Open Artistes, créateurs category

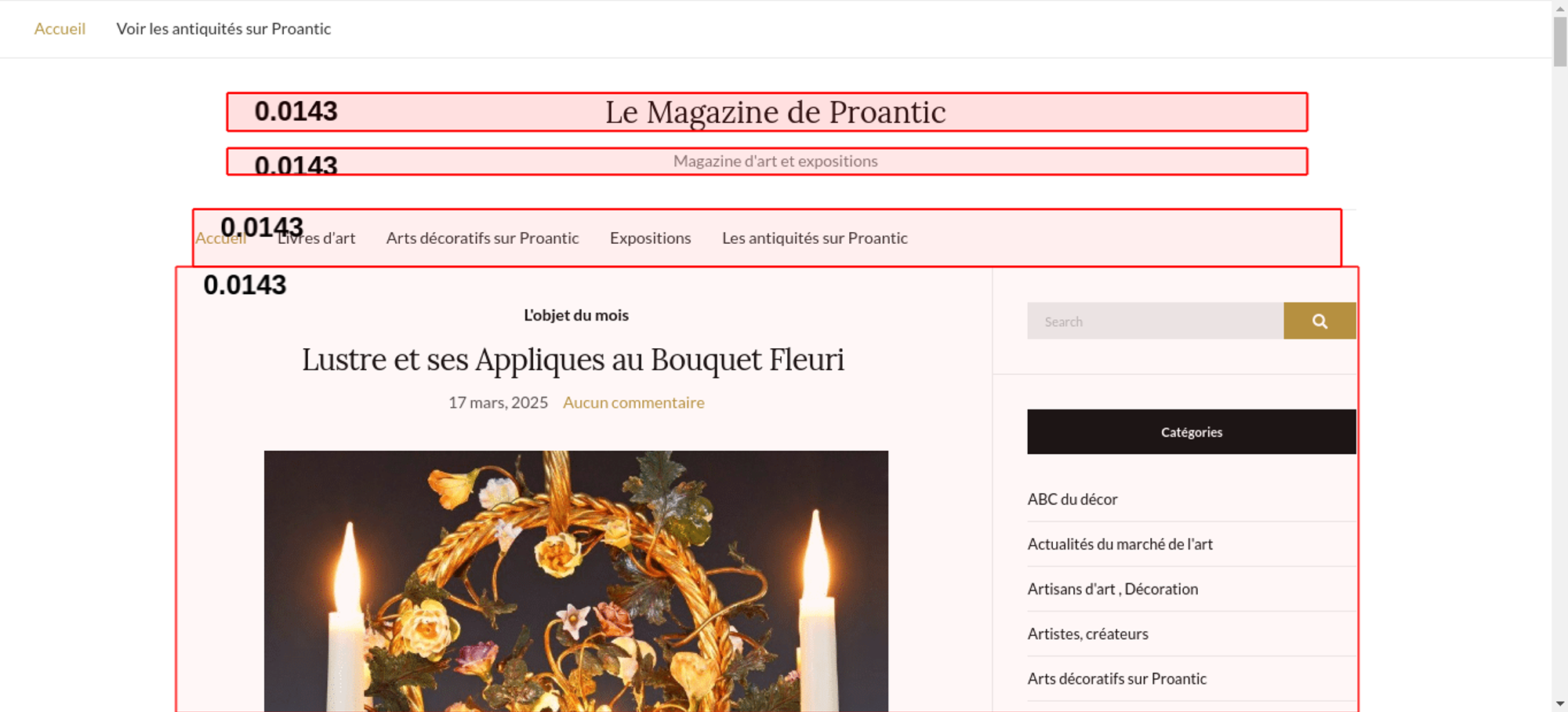coord(1087,634)
